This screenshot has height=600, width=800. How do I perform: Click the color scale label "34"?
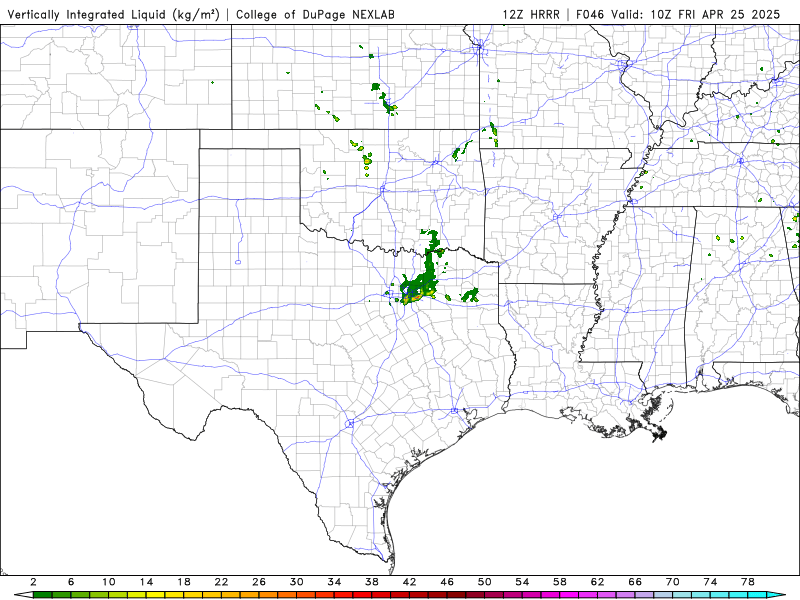click(x=334, y=582)
